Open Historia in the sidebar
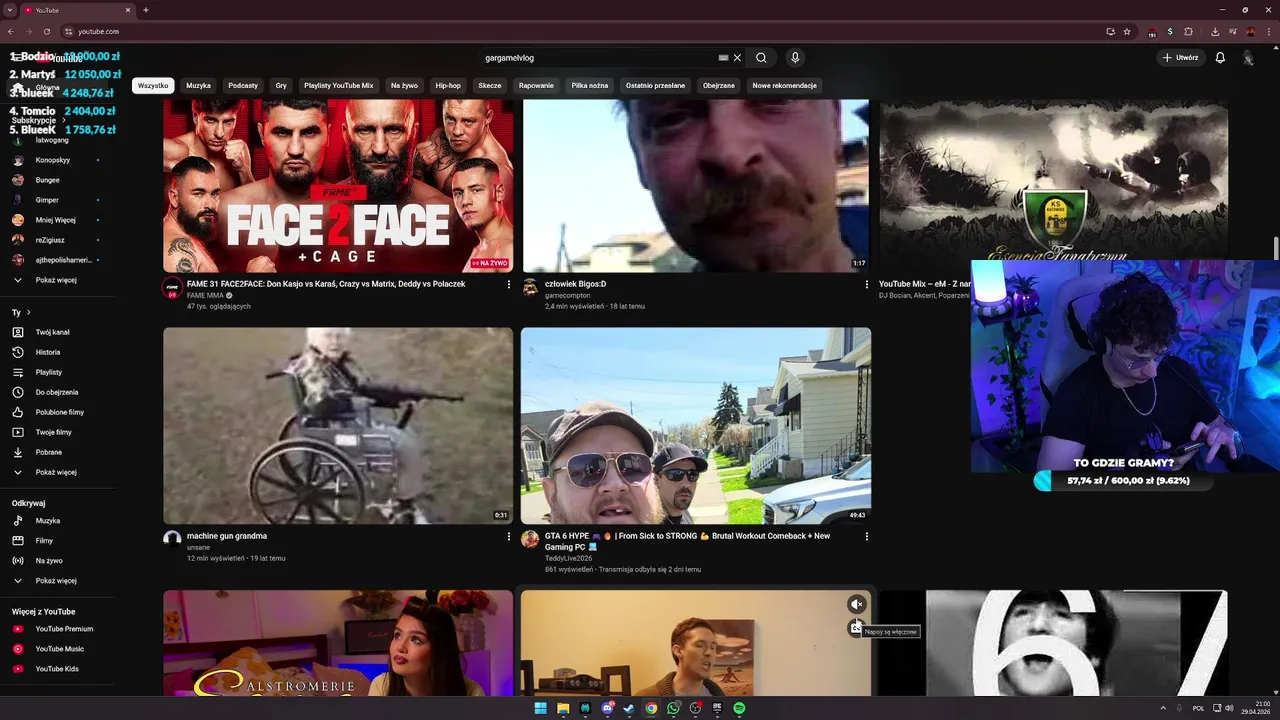The image size is (1280, 720). click(x=47, y=352)
